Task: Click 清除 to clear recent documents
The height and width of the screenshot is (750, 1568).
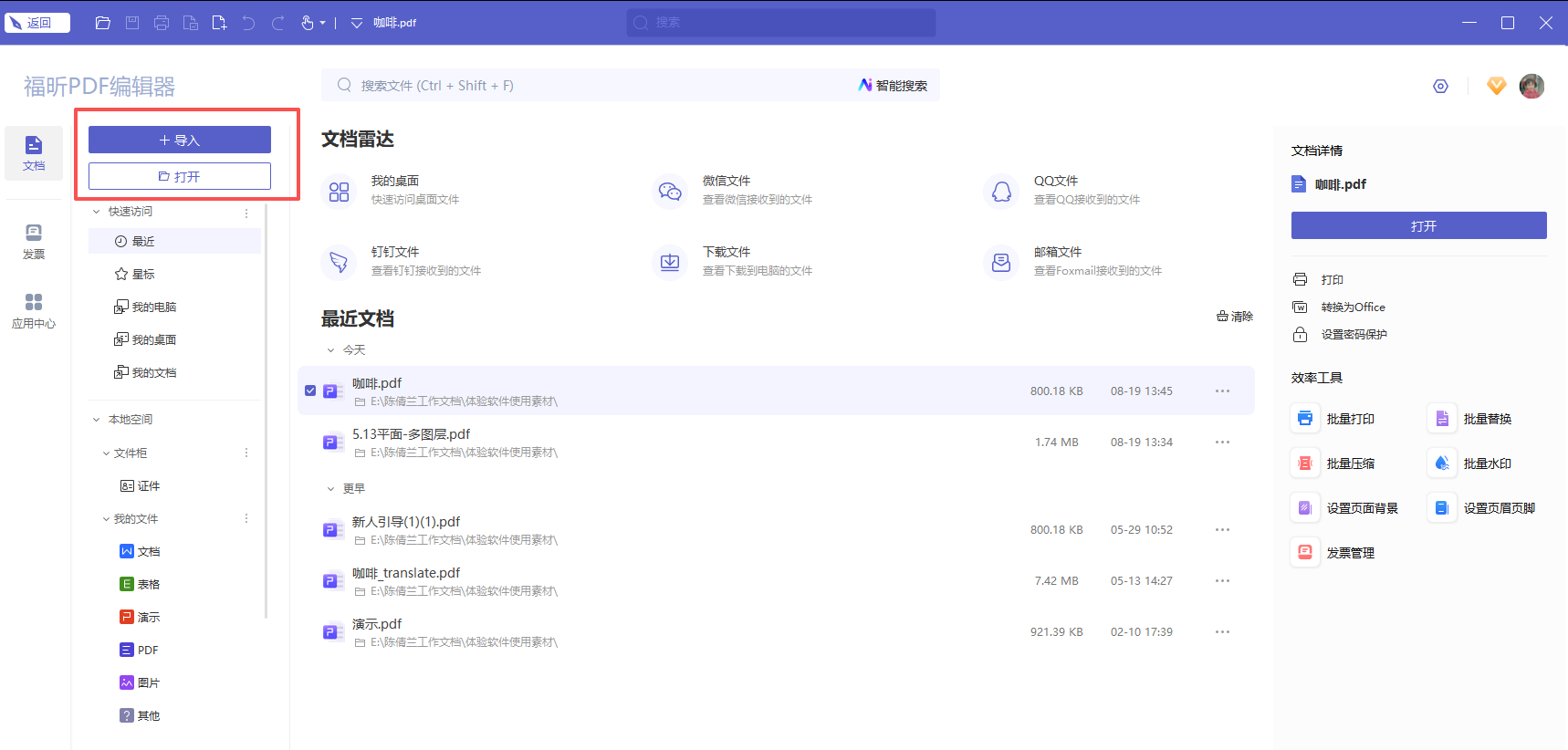Action: pos(1235,317)
